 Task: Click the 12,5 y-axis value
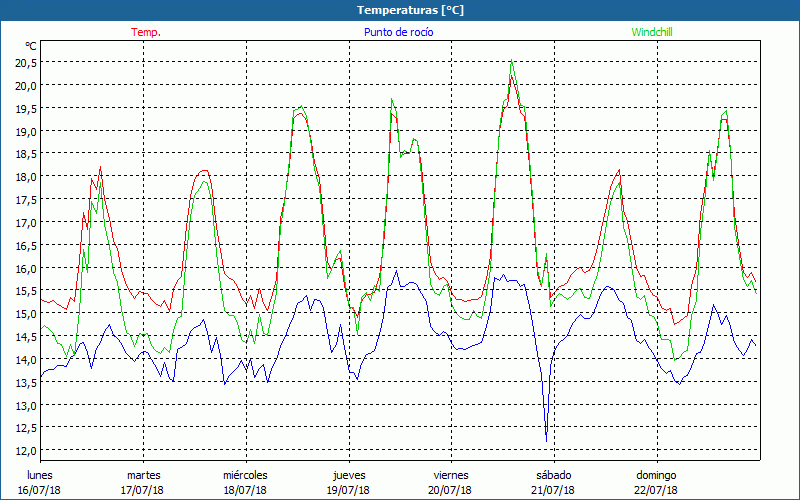tap(26, 428)
